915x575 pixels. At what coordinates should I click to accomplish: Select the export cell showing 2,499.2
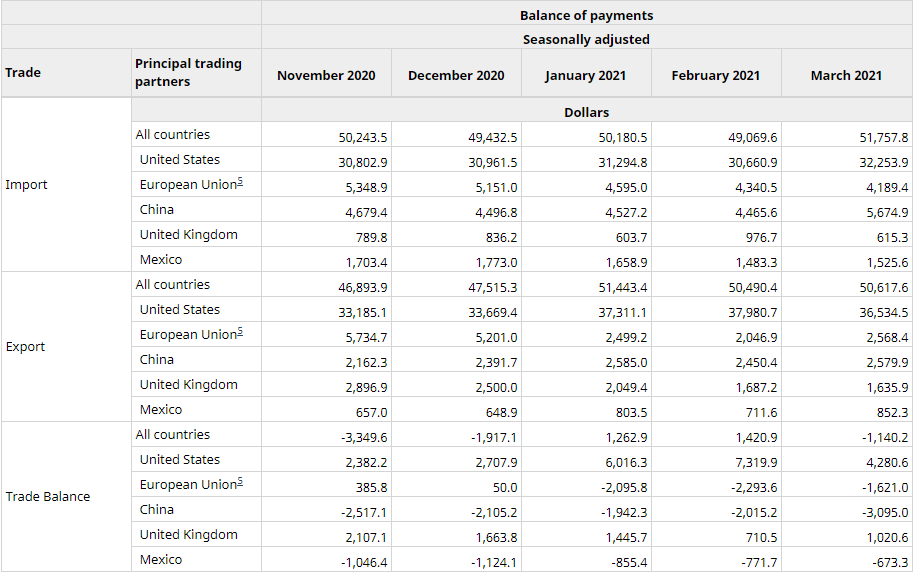click(x=626, y=337)
